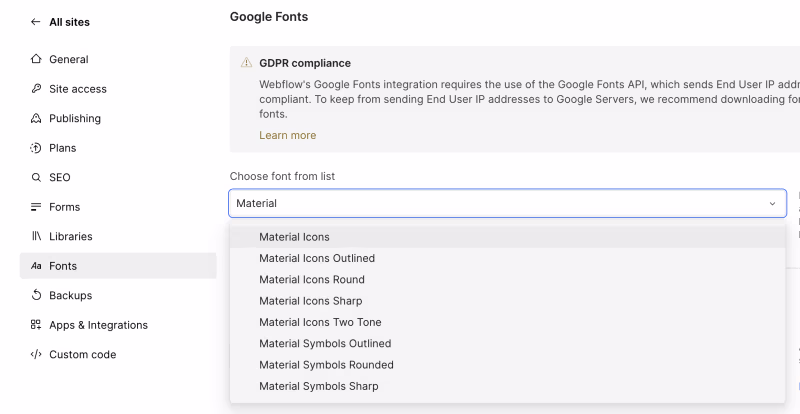The width and height of the screenshot is (800, 414).
Task: Click the Site access key icon
Action: [x=36, y=89]
